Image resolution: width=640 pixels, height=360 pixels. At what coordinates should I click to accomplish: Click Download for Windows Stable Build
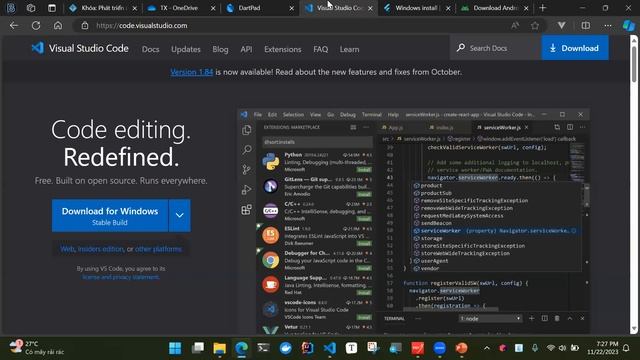(x=110, y=216)
